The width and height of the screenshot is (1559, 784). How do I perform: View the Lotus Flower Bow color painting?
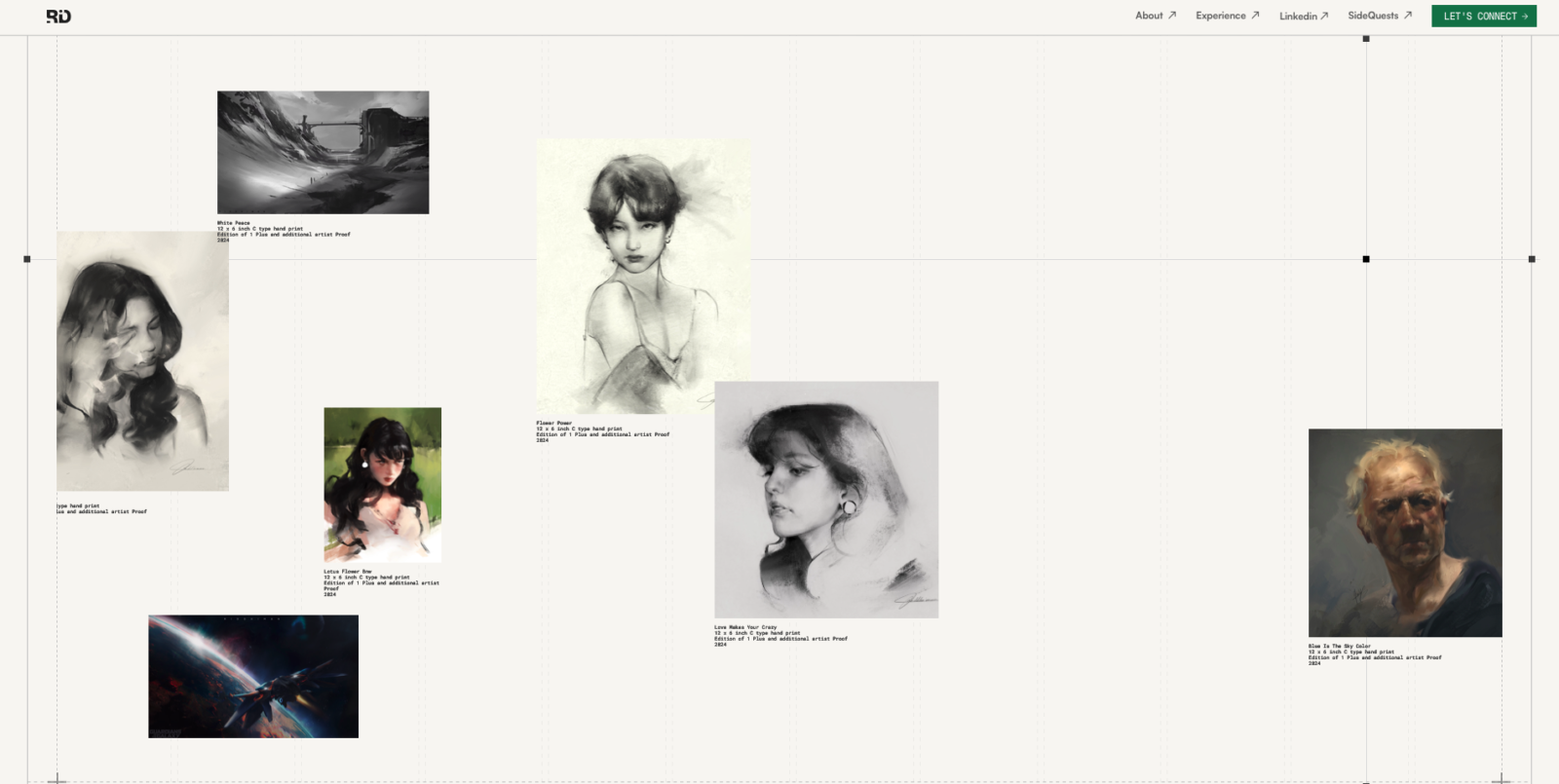coord(382,484)
